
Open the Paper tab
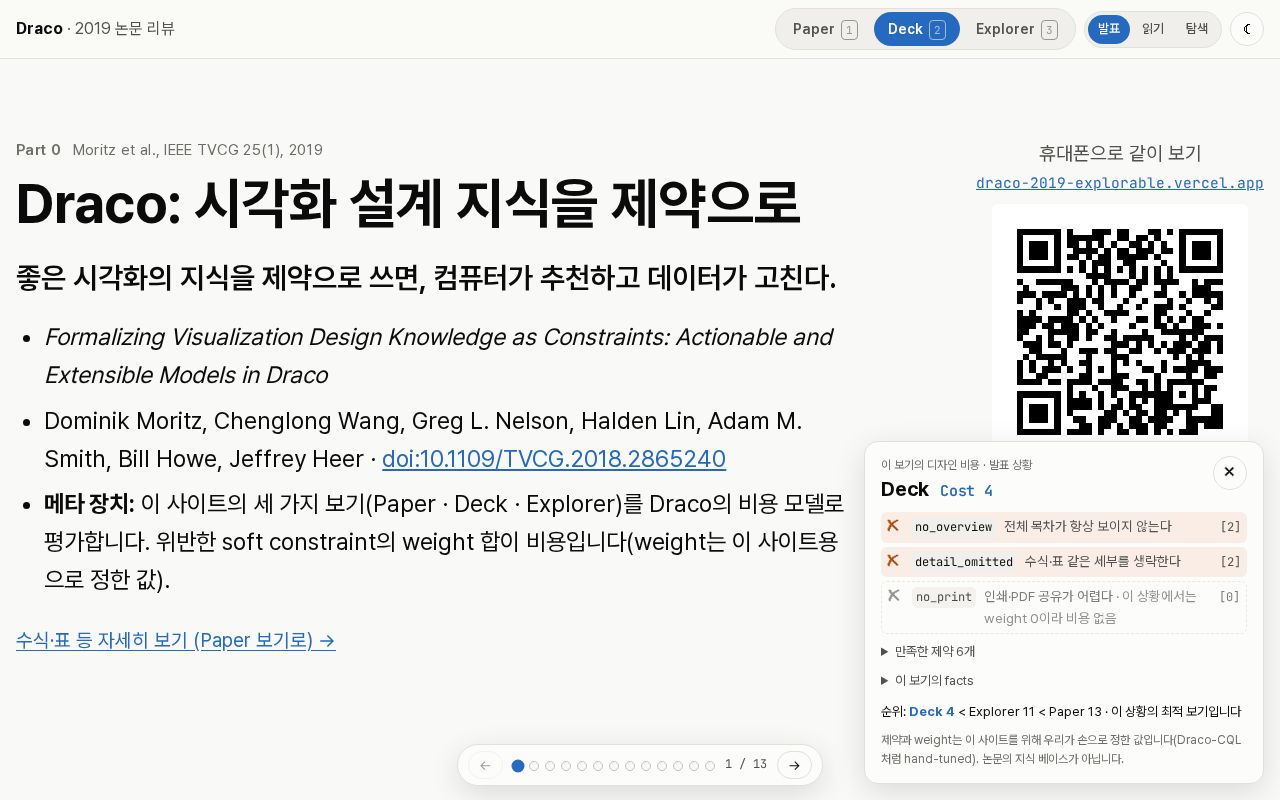click(x=825, y=29)
